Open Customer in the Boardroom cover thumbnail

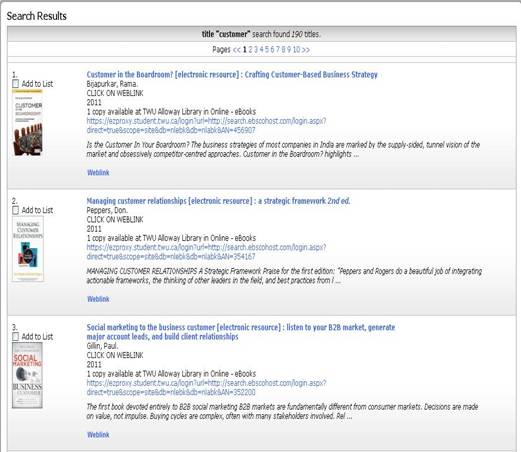[x=28, y=123]
